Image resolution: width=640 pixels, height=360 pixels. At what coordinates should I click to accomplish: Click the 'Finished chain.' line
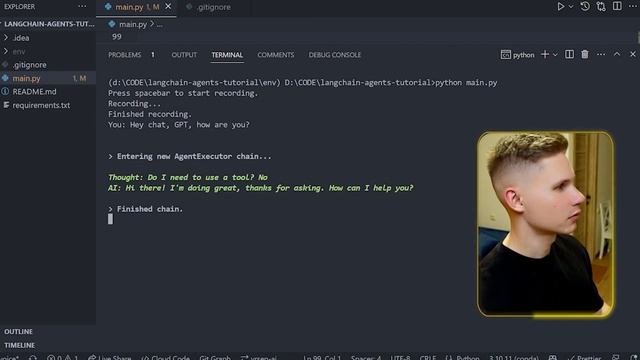[146, 209]
